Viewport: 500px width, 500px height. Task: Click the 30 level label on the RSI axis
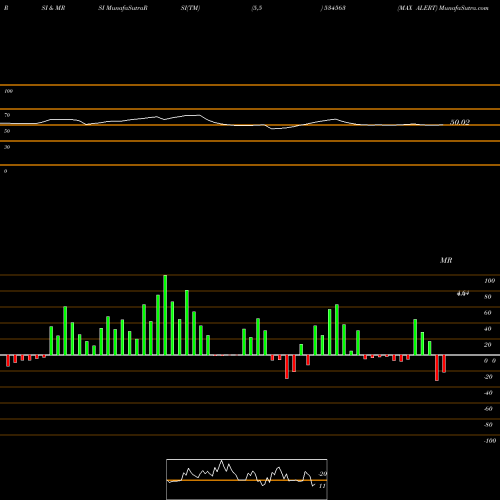(x=7, y=147)
